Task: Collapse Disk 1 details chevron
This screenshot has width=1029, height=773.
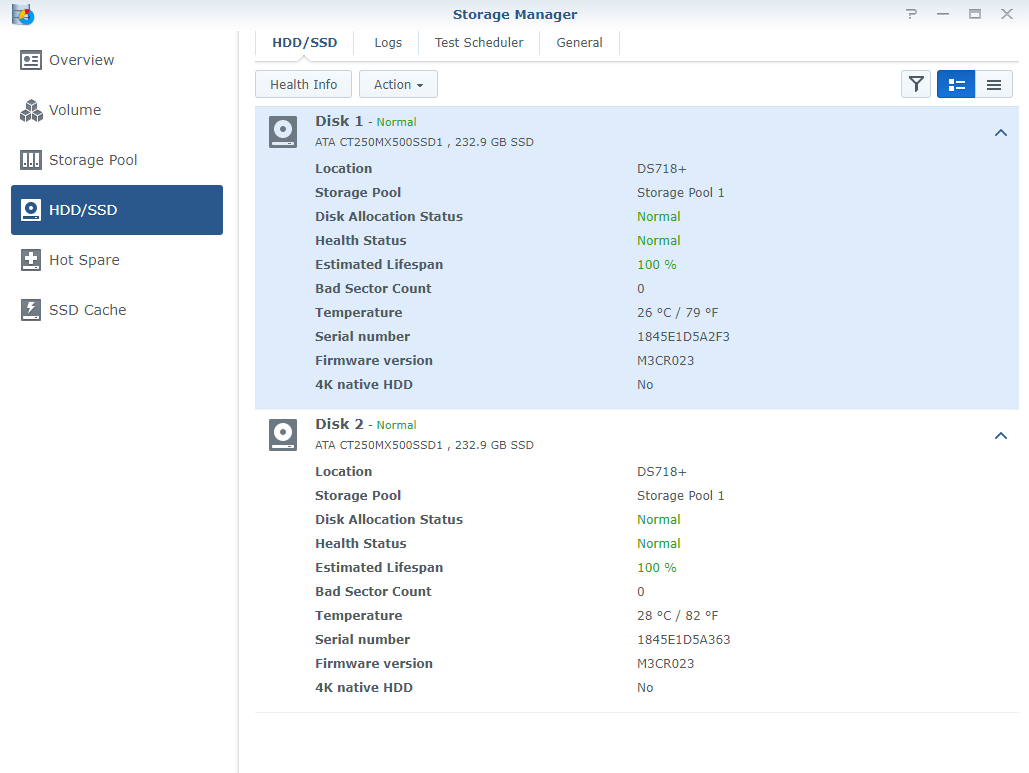Action: (1001, 133)
